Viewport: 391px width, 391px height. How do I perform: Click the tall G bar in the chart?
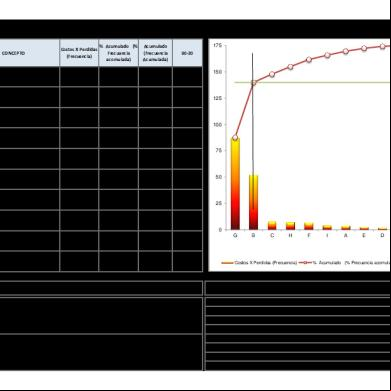(x=235, y=184)
